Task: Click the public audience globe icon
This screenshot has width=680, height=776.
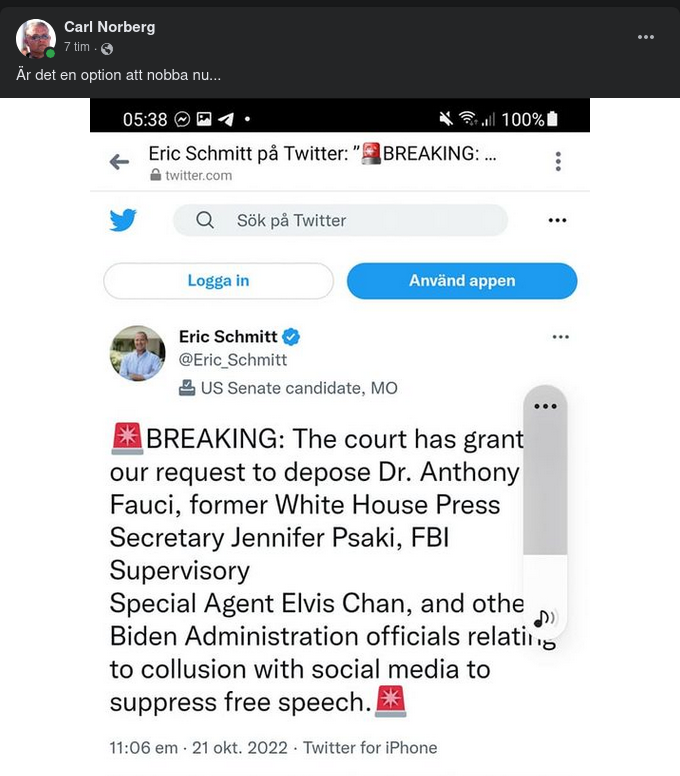Action: (x=107, y=48)
